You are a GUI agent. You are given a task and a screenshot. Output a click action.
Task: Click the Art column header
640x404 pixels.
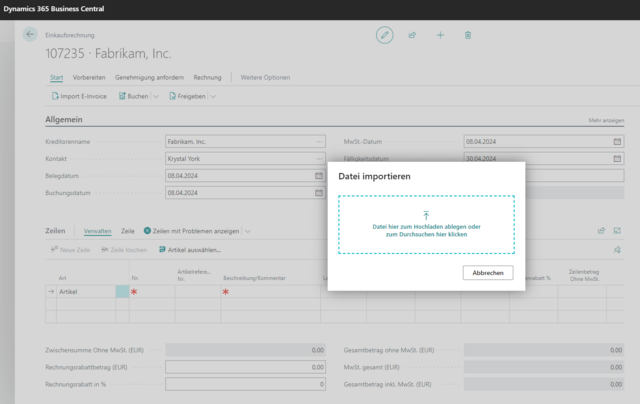tap(62, 278)
